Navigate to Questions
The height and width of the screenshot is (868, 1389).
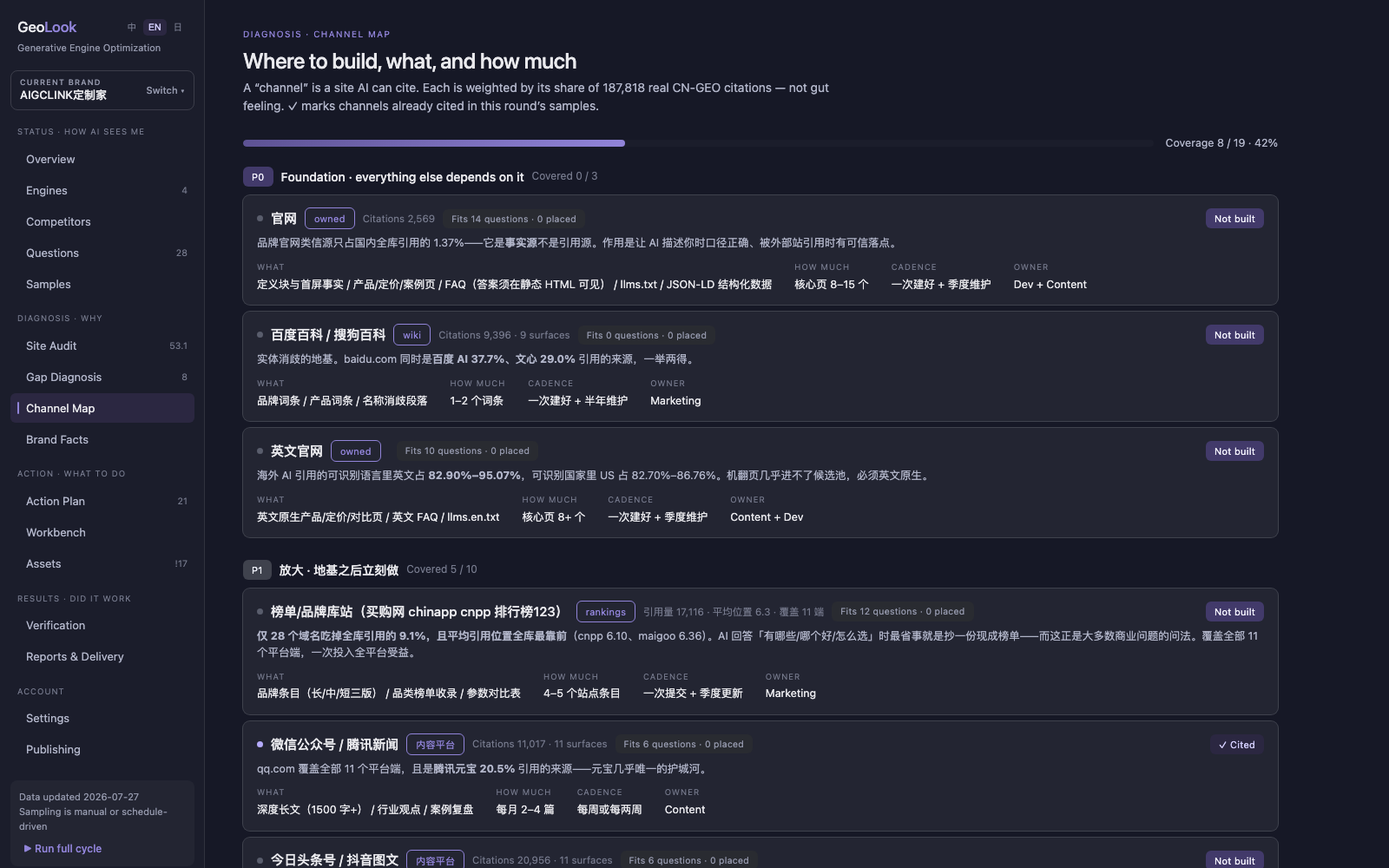tap(102, 253)
